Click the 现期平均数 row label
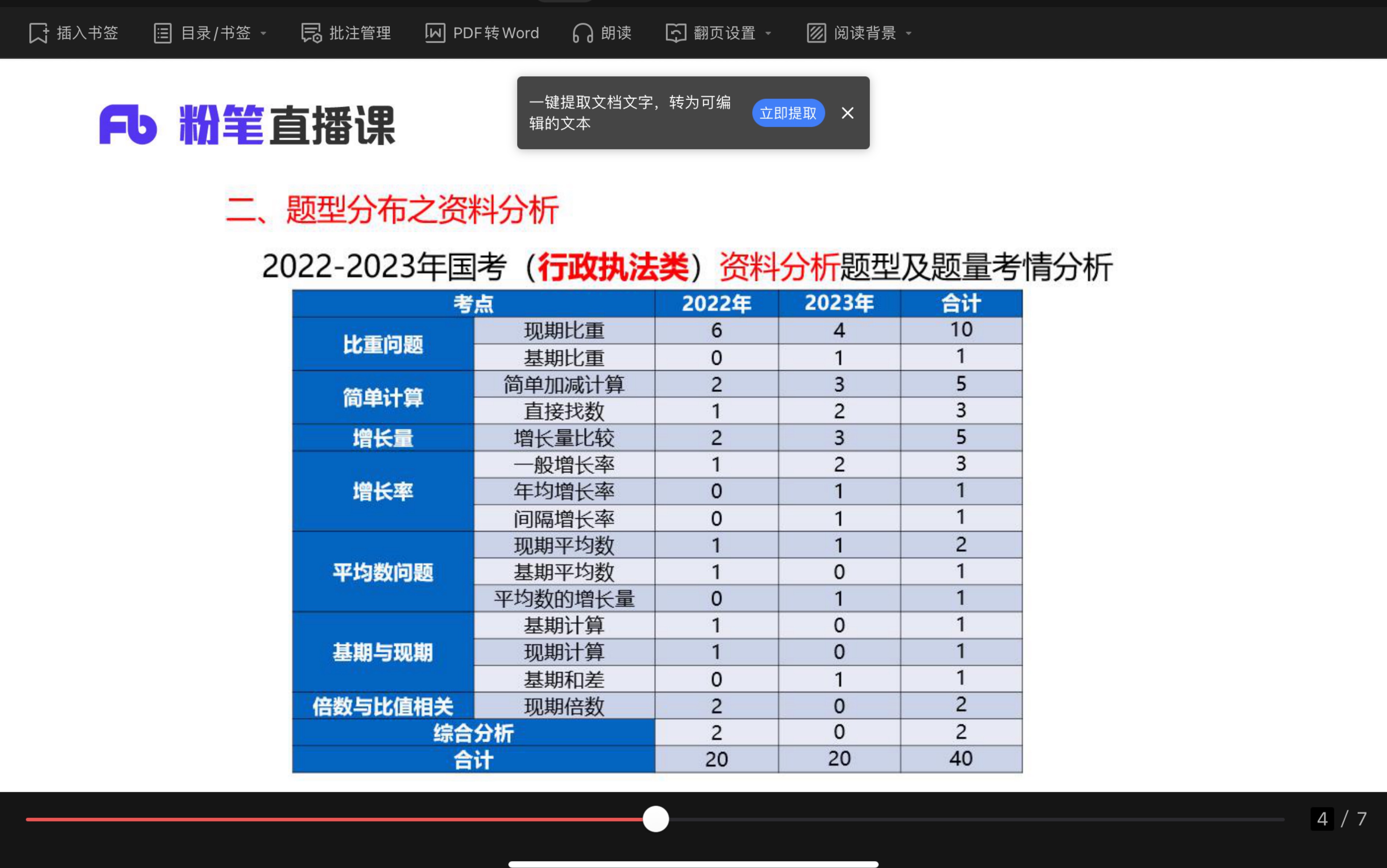The width and height of the screenshot is (1387, 868). [x=564, y=545]
